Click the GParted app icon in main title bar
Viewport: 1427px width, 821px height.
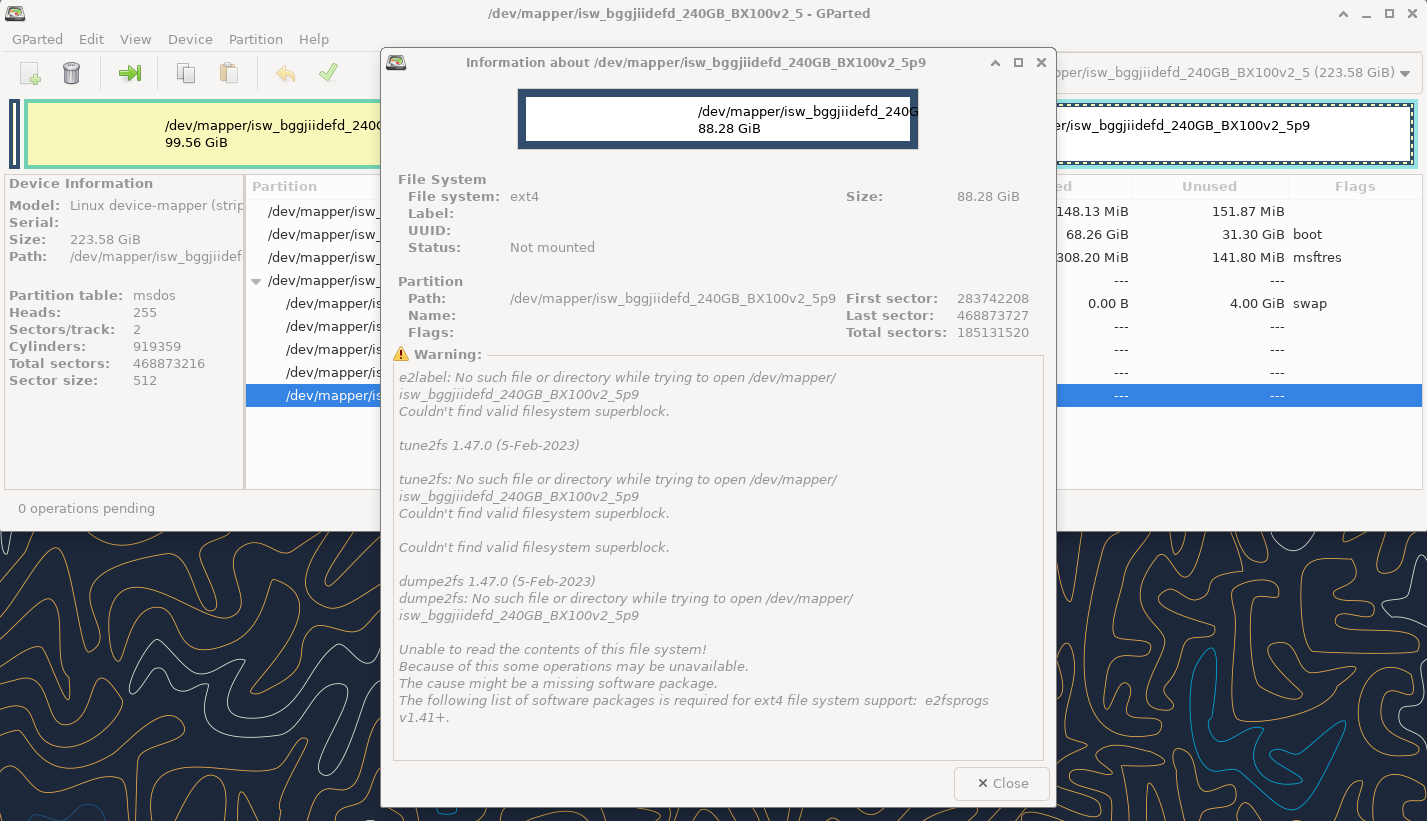click(15, 13)
